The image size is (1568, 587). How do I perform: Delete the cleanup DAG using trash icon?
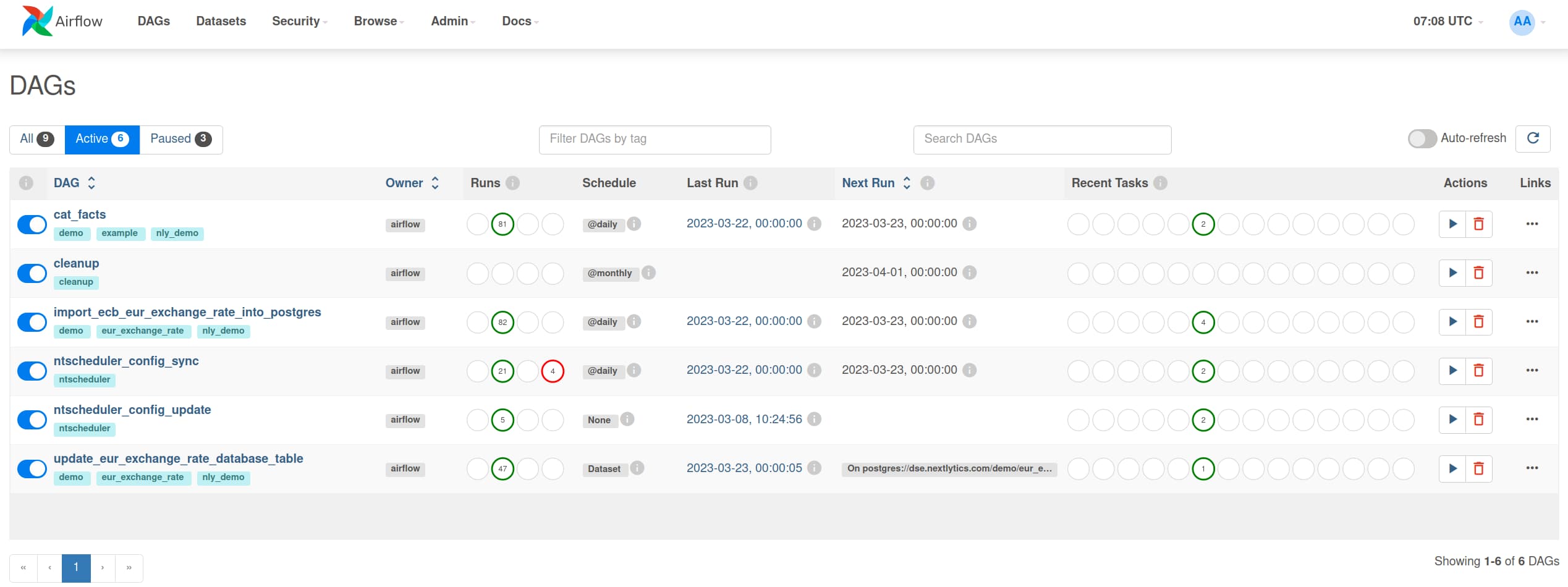[x=1478, y=272]
